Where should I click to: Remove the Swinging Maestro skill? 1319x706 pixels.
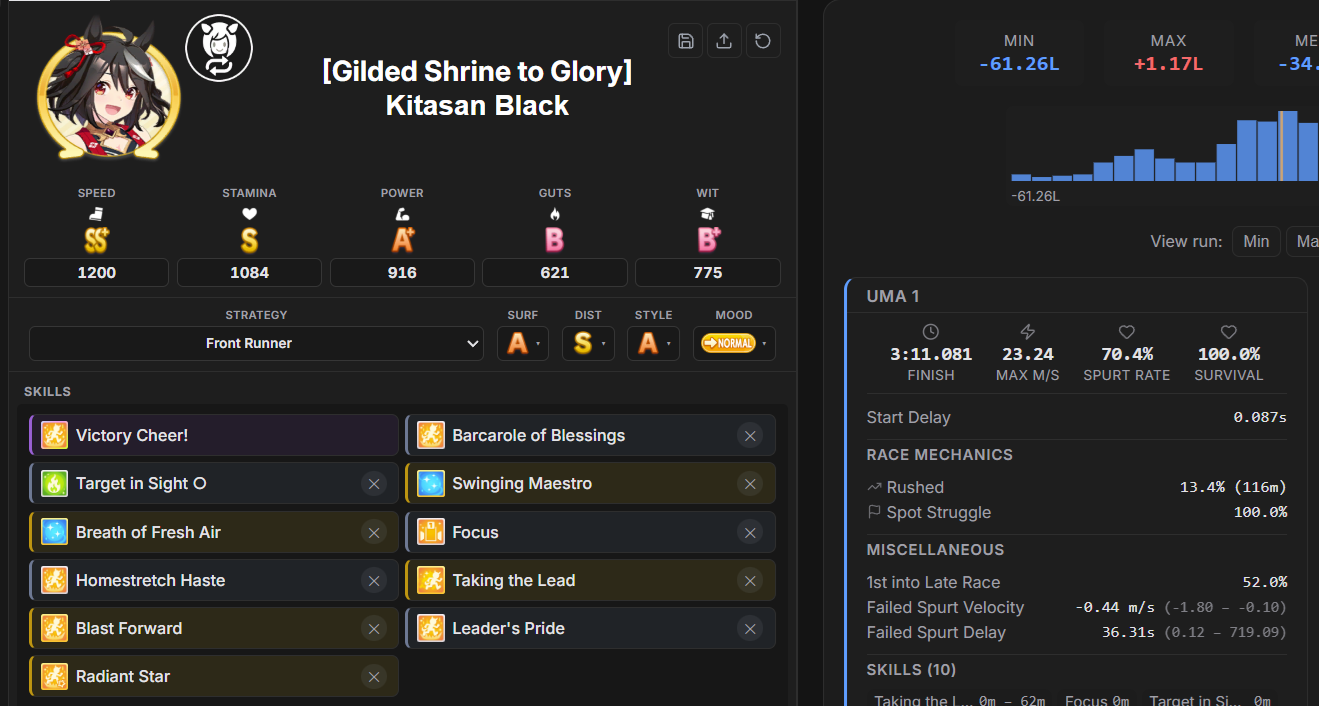tap(750, 484)
